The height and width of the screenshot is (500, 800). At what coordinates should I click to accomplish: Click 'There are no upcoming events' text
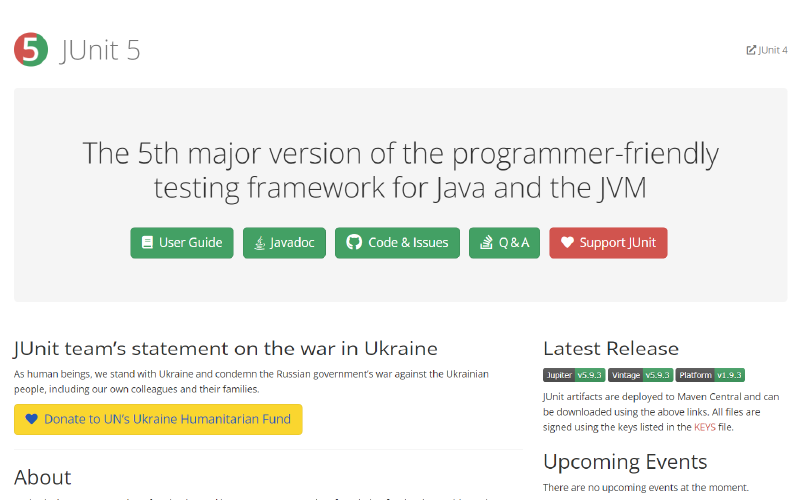(x=645, y=487)
